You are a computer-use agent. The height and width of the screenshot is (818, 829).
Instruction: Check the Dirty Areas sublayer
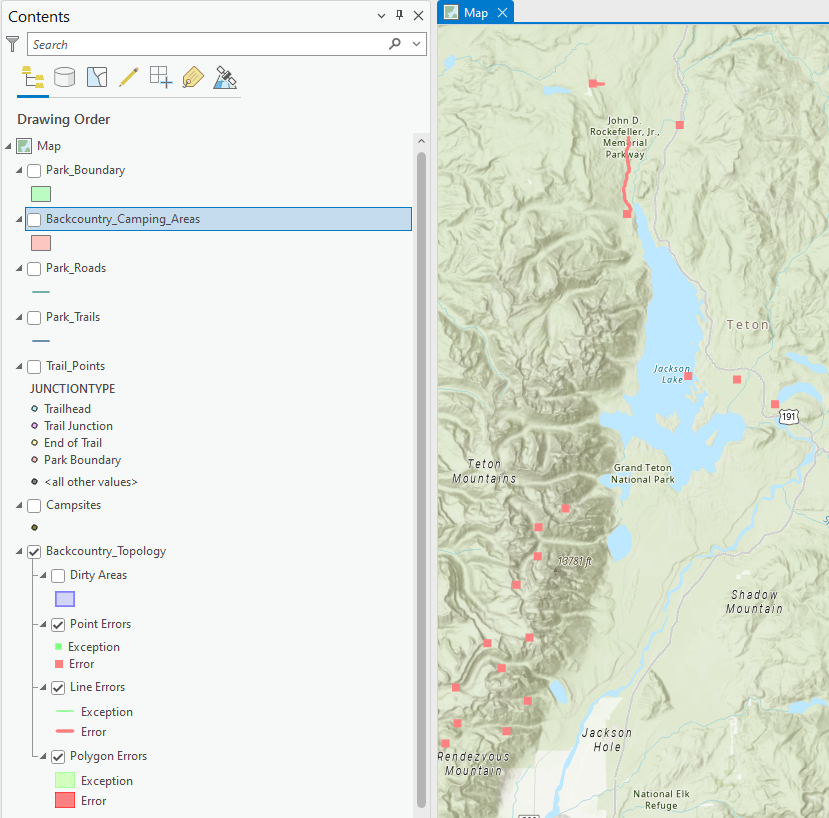click(x=57, y=575)
